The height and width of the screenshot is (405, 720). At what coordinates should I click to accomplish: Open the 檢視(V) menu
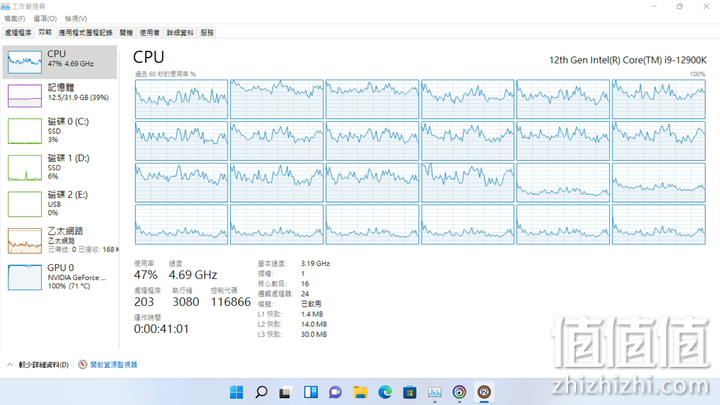[76, 18]
